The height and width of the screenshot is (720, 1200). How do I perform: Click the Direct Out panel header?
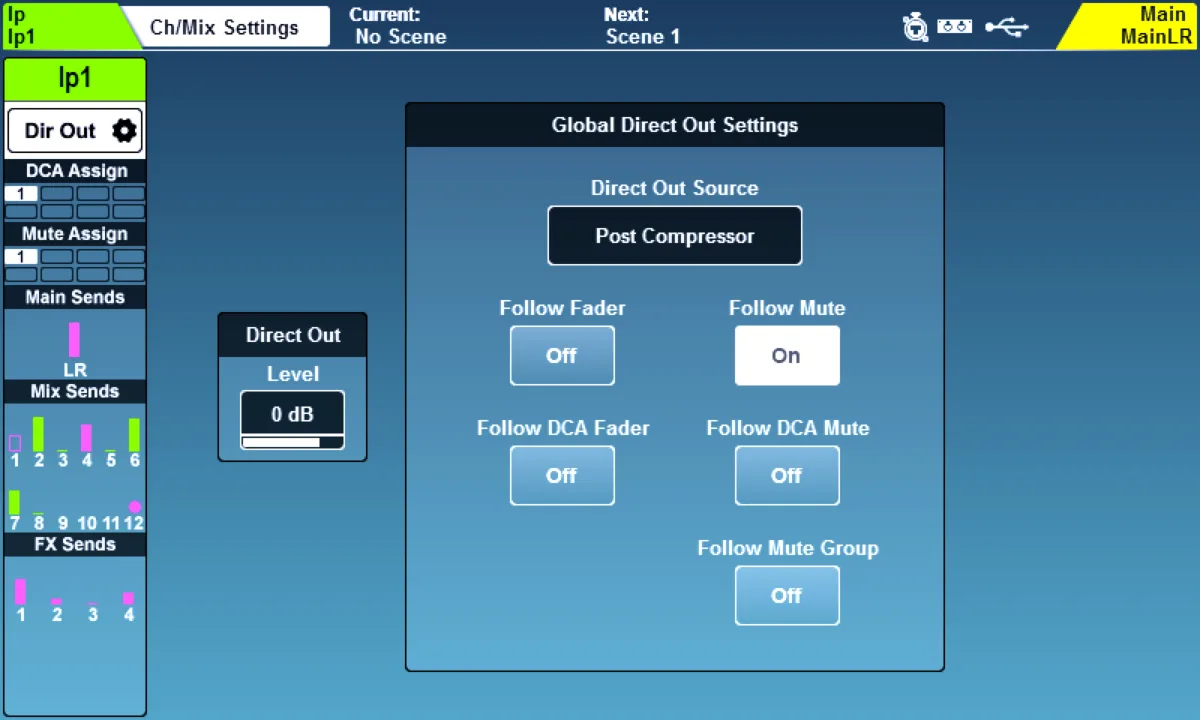[293, 335]
